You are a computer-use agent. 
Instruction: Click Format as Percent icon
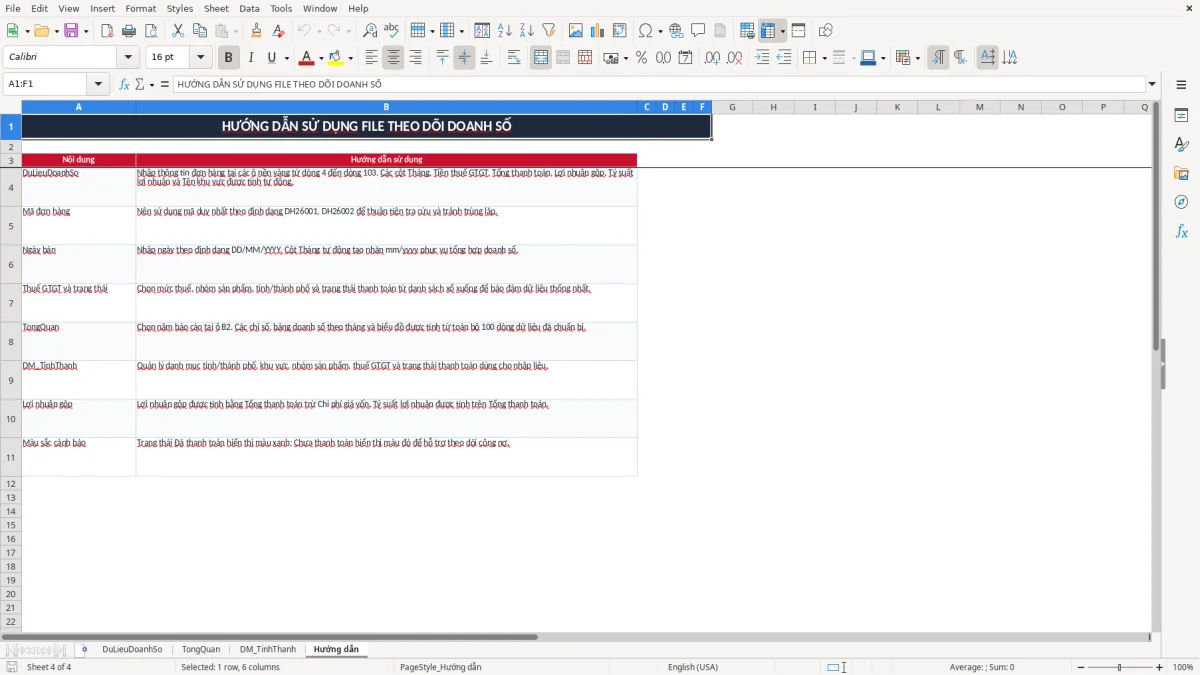(641, 58)
